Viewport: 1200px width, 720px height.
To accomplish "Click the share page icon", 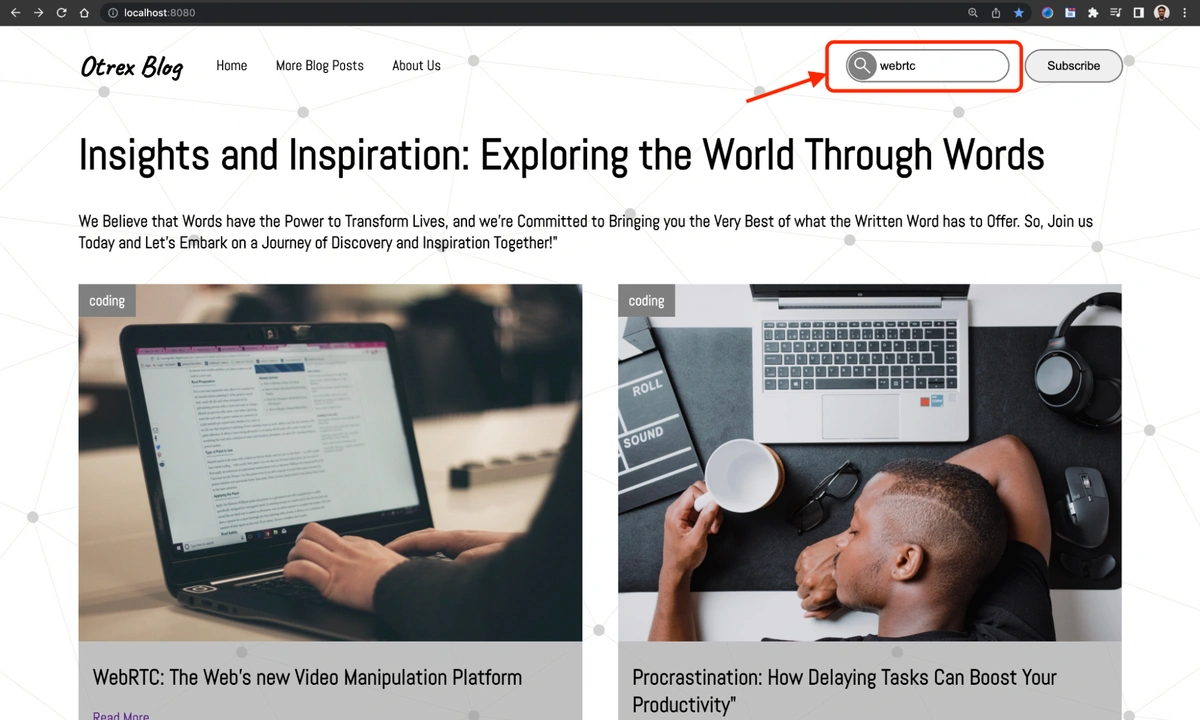I will pos(996,13).
